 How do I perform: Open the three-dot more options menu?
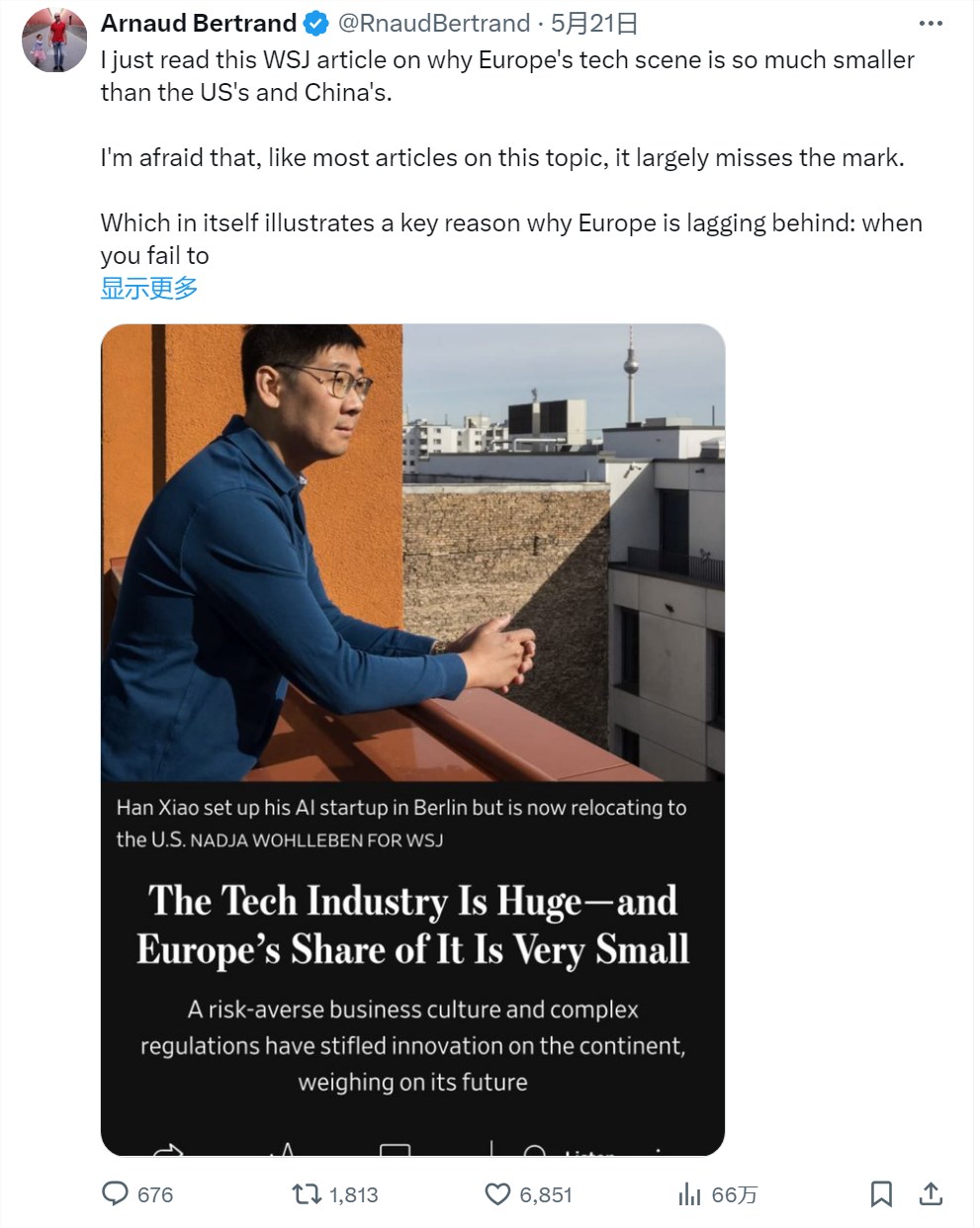tap(931, 23)
